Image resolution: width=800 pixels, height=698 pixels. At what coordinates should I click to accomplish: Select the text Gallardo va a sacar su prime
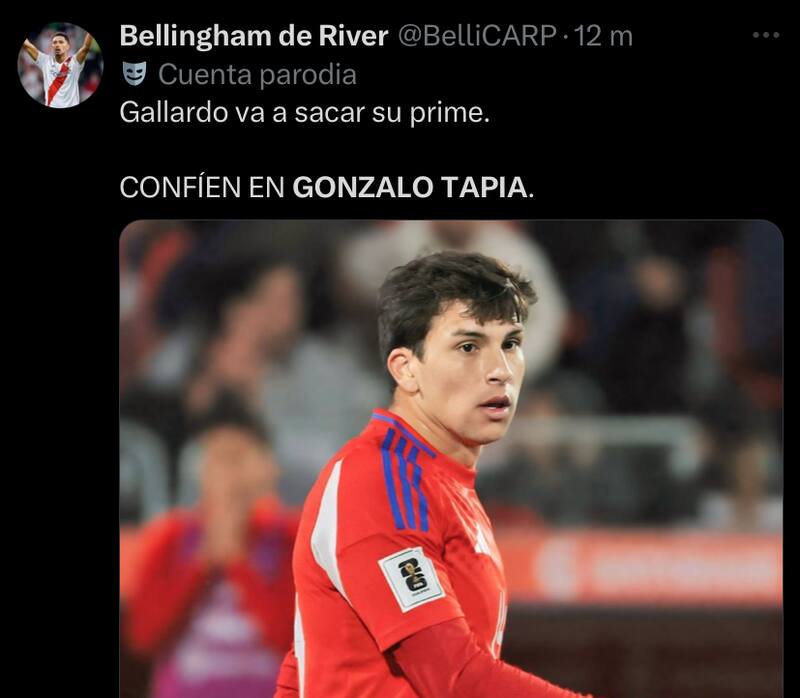305,113
